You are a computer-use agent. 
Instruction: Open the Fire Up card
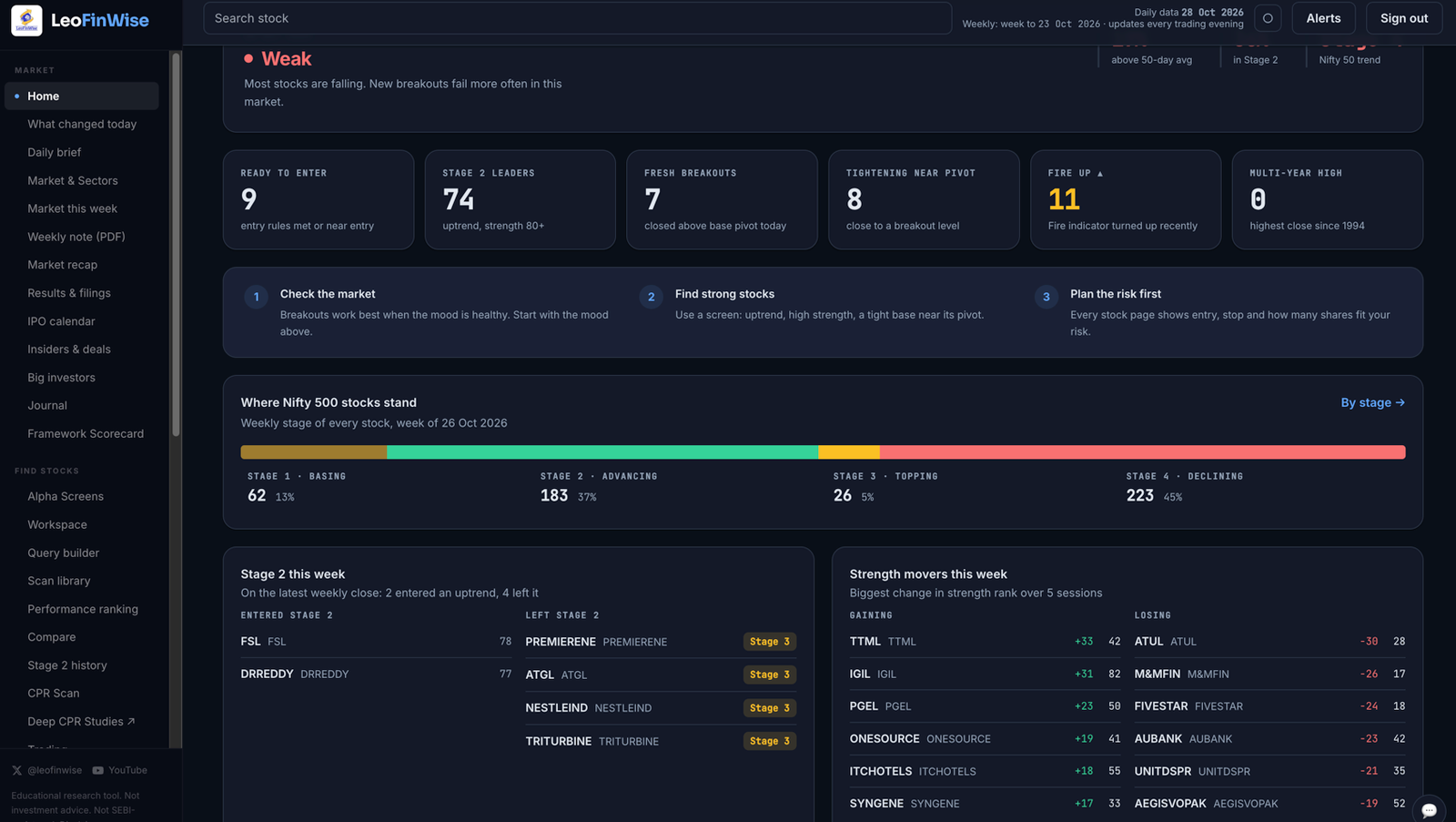(x=1125, y=199)
